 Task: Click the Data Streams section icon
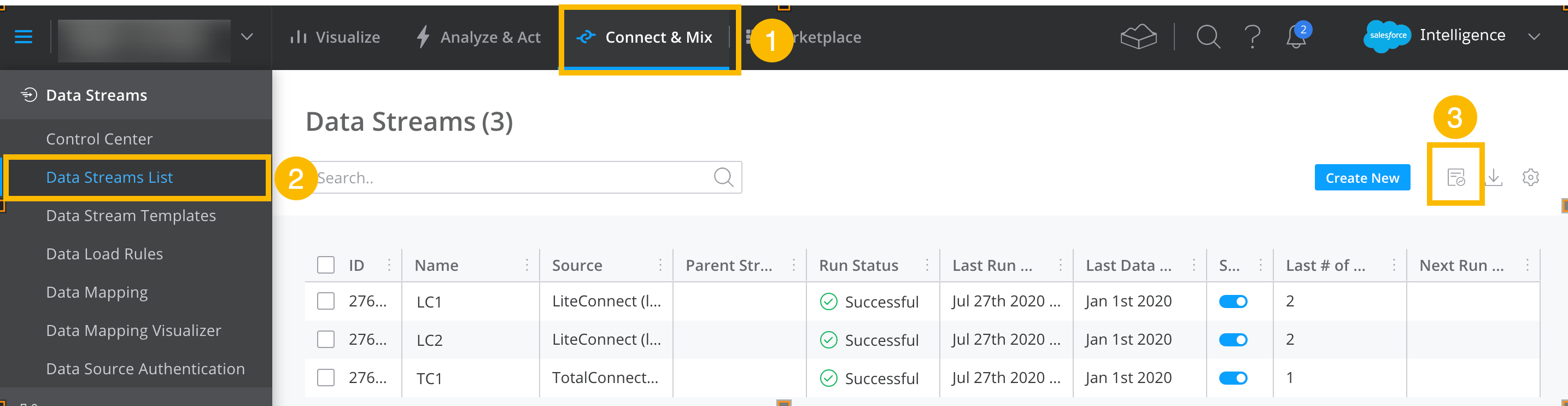(28, 95)
